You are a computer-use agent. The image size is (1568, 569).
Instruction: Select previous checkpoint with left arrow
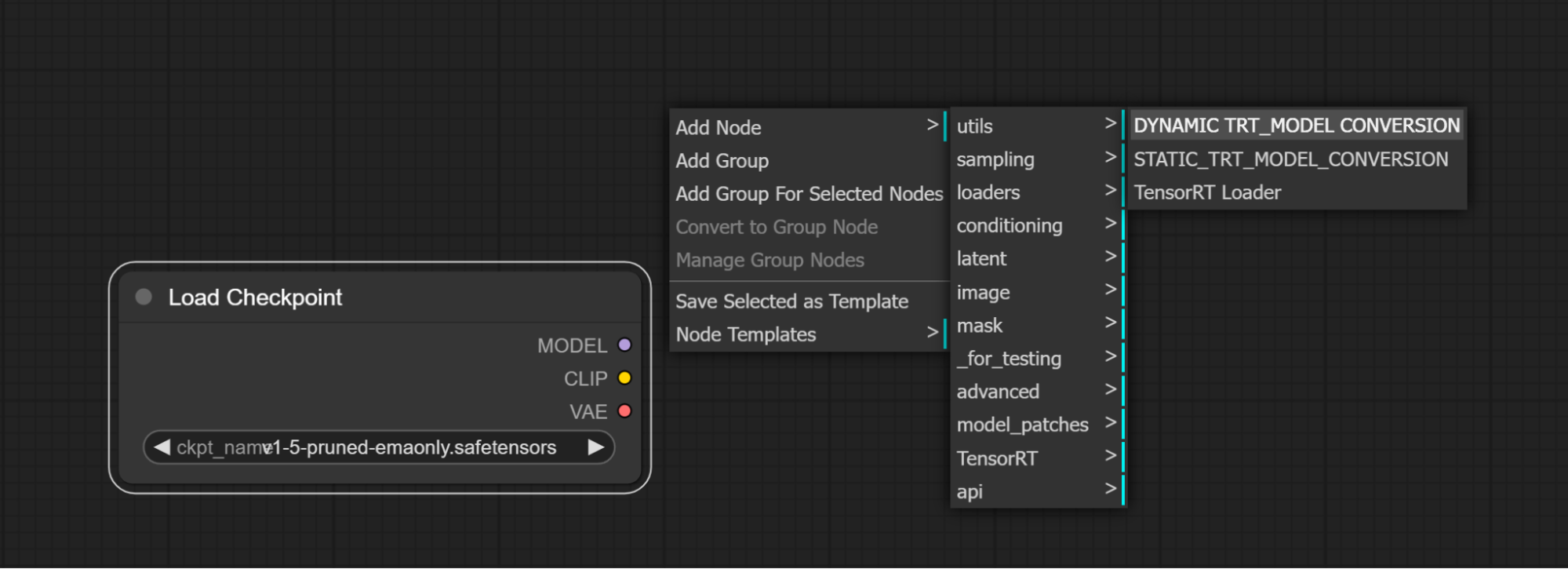162,447
